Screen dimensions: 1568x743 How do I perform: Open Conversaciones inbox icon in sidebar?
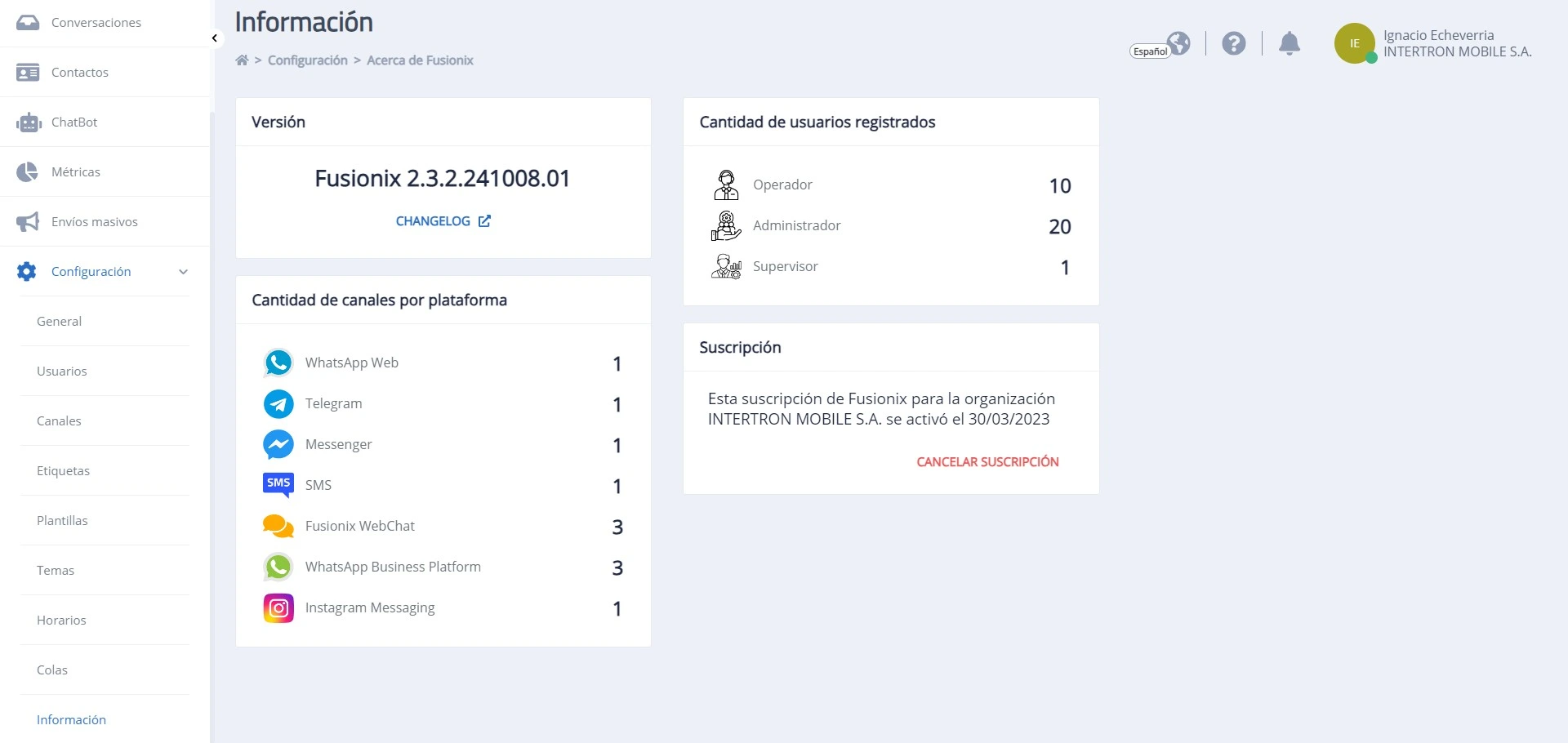[28, 23]
